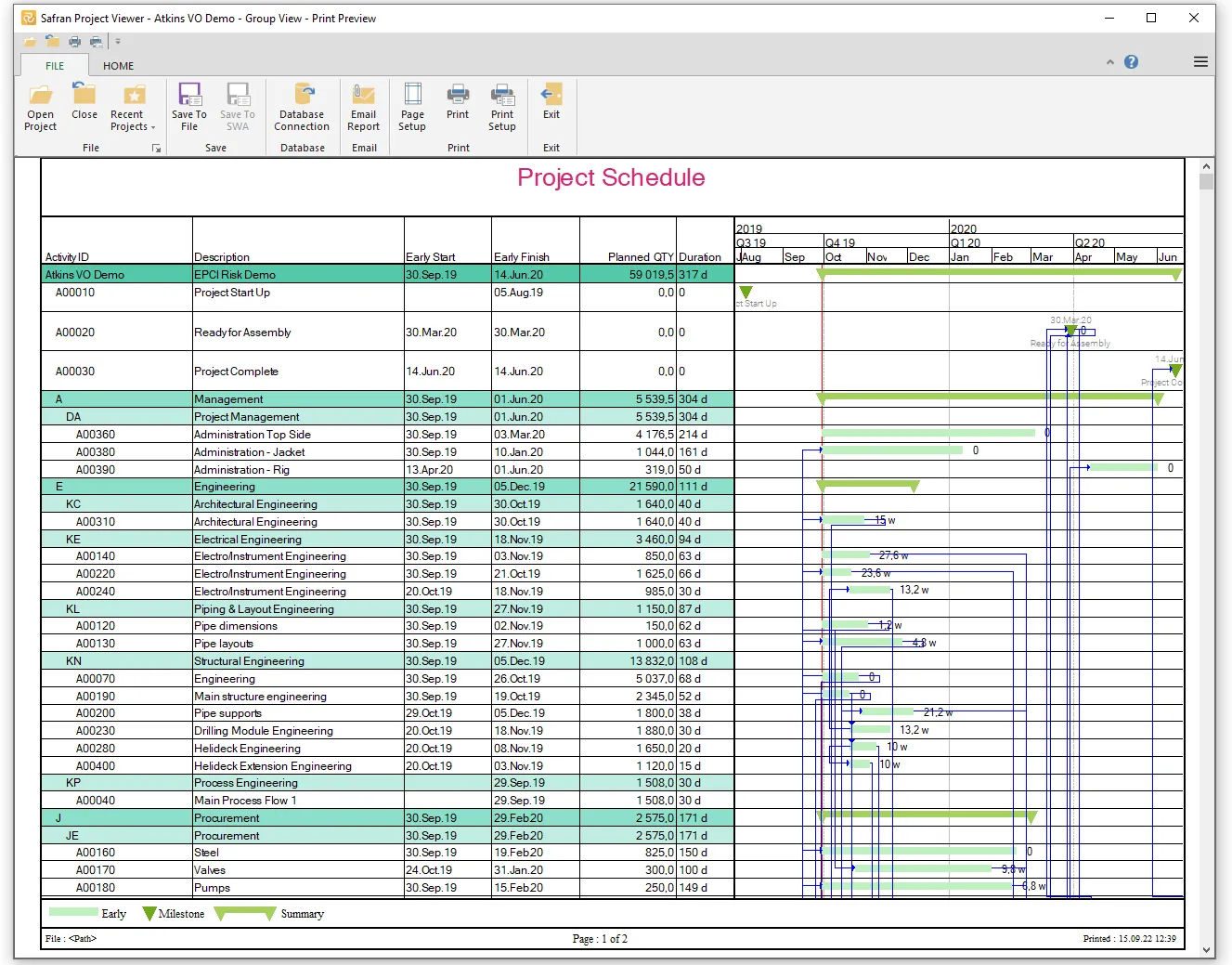
Task: Open Print Setup from the ribbon
Action: (502, 108)
